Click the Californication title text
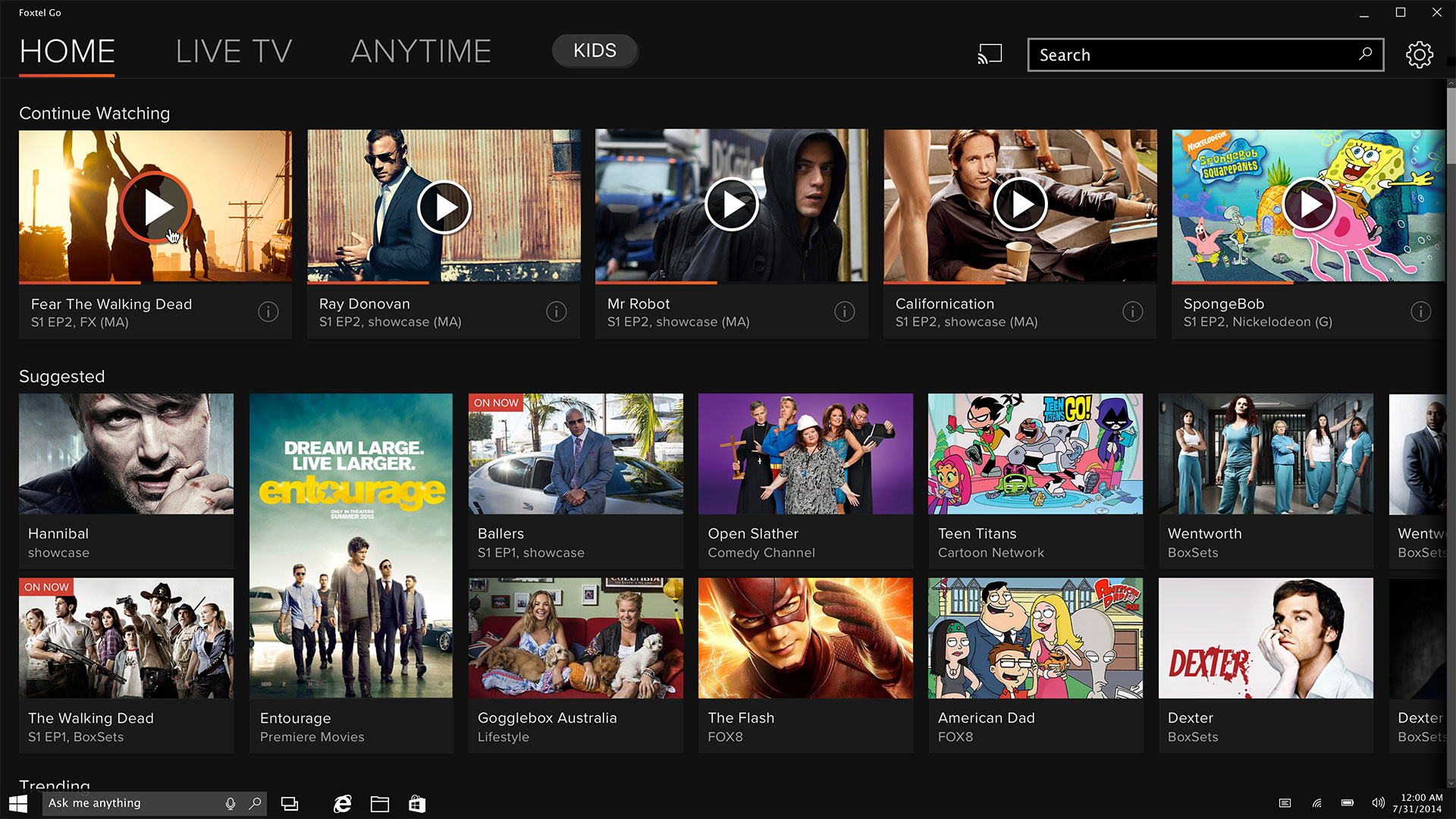The height and width of the screenshot is (819, 1456). click(945, 304)
